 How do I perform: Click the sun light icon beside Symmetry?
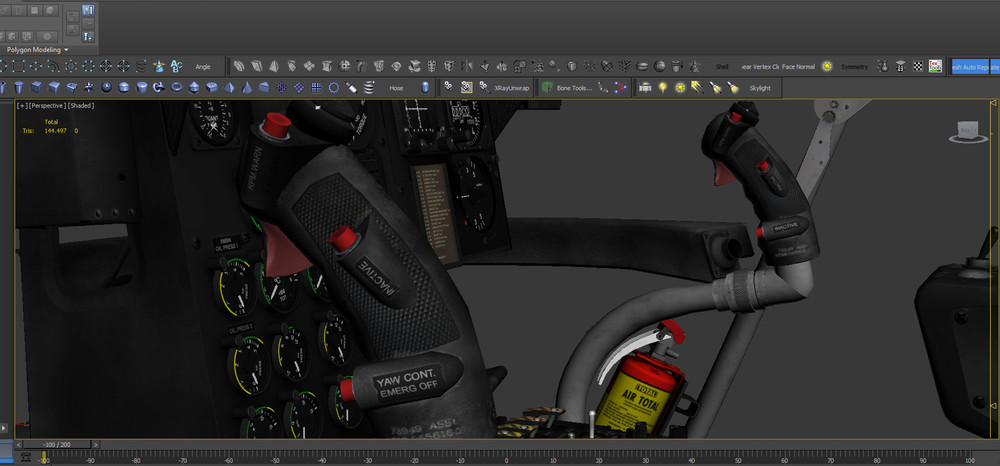pyautogui.click(x=827, y=66)
